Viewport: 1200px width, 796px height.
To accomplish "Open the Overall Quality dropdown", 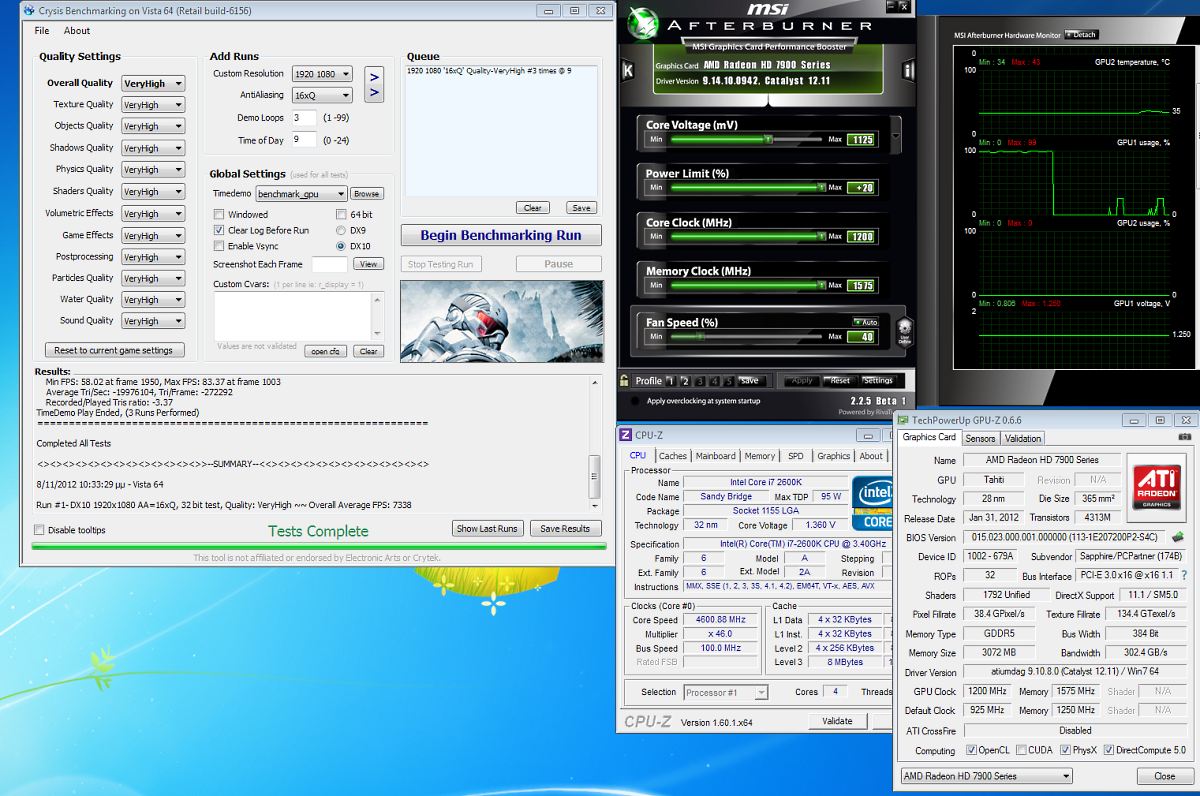I will tap(153, 84).
